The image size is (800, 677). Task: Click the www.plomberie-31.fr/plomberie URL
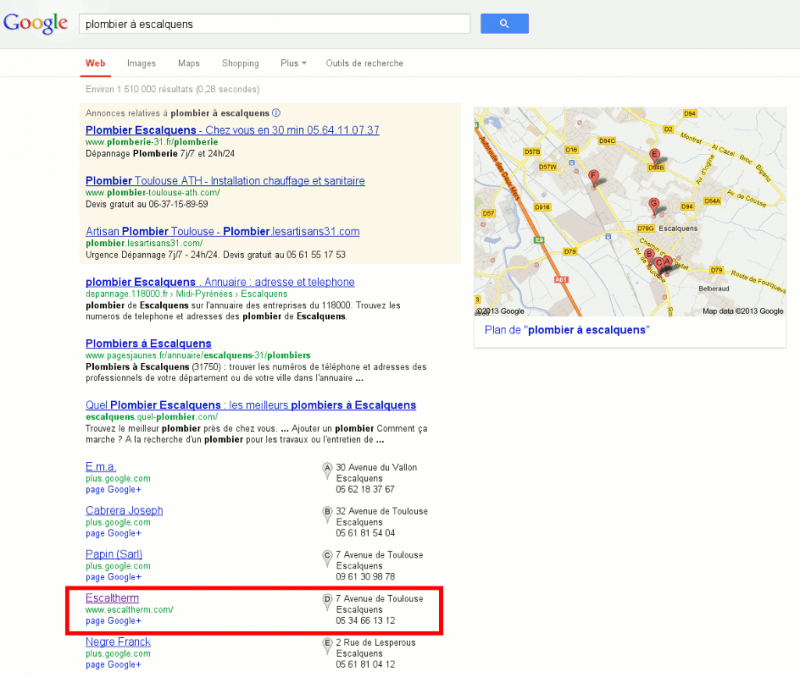[152, 142]
